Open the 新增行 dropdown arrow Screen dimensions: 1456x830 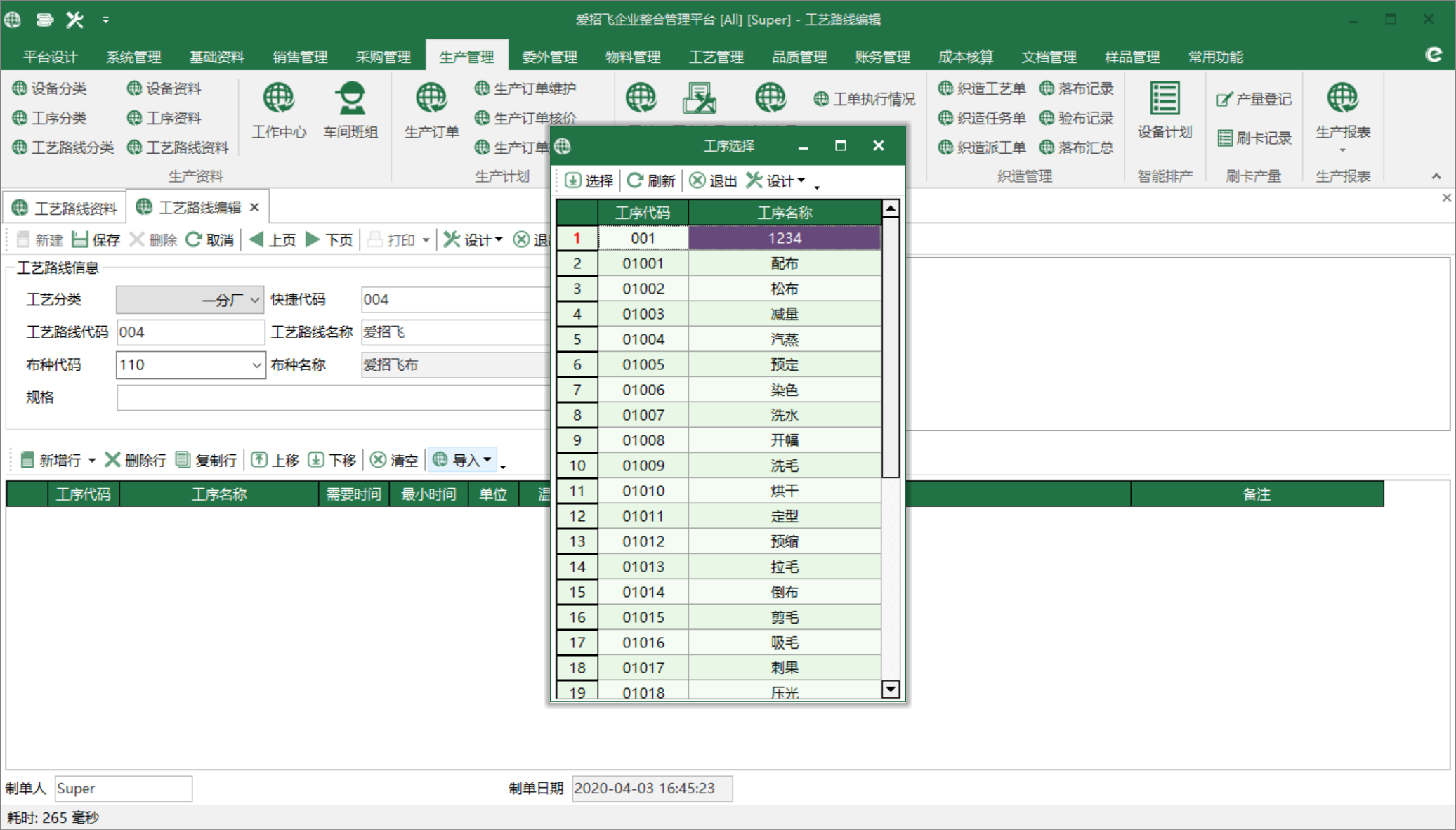click(x=92, y=461)
